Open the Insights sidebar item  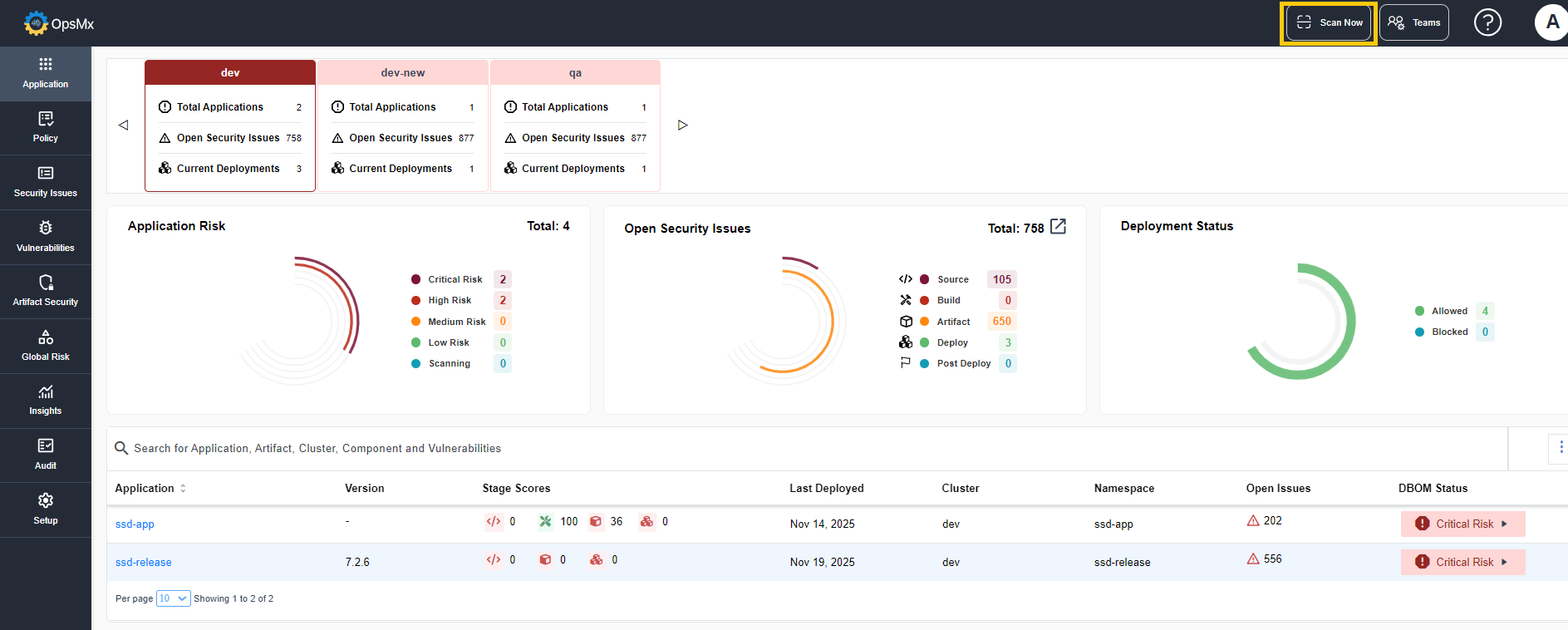(x=46, y=400)
